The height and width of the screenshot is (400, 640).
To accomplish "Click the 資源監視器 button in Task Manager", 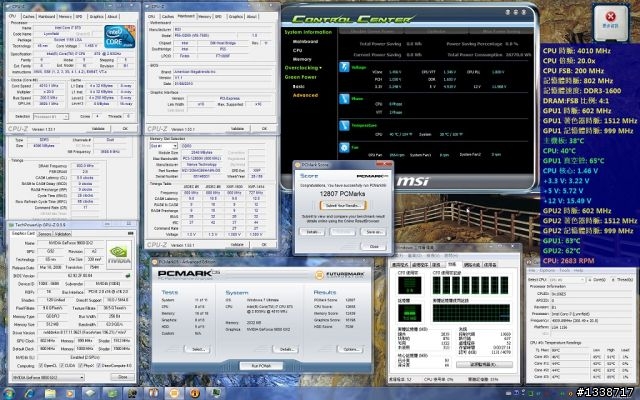I will [x=484, y=364].
